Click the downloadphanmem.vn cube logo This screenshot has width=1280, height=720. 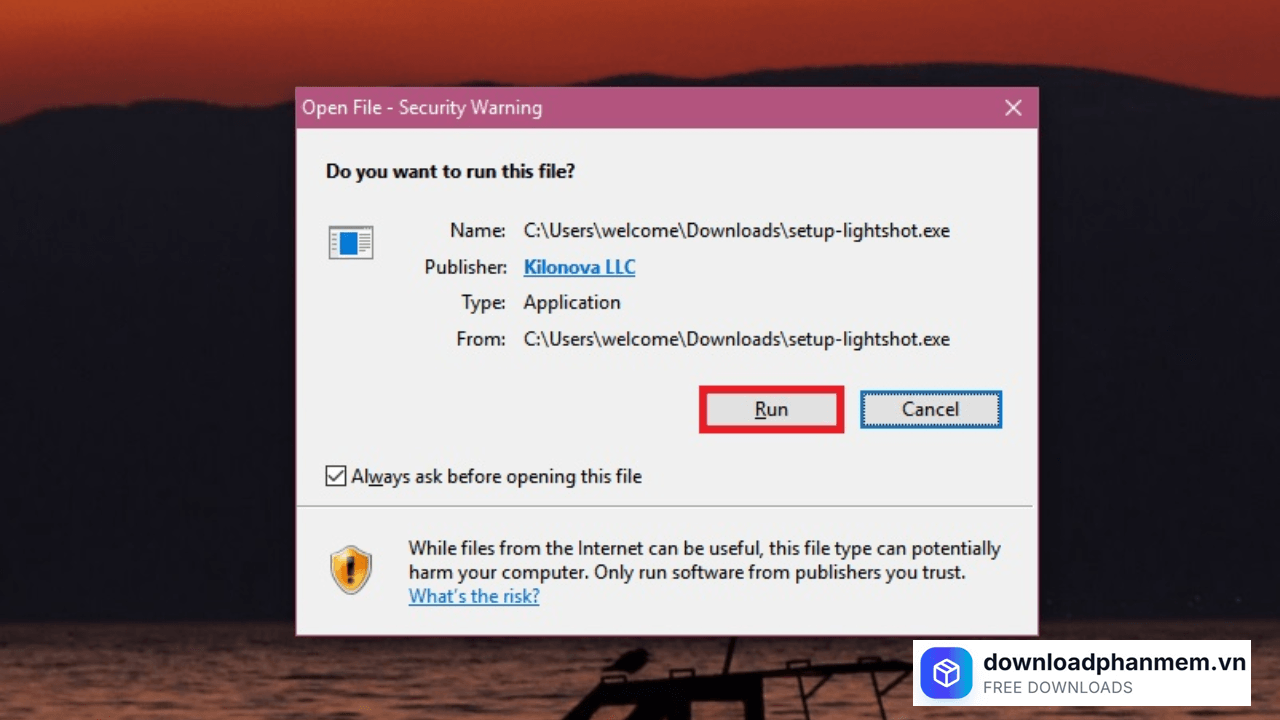coord(946,673)
